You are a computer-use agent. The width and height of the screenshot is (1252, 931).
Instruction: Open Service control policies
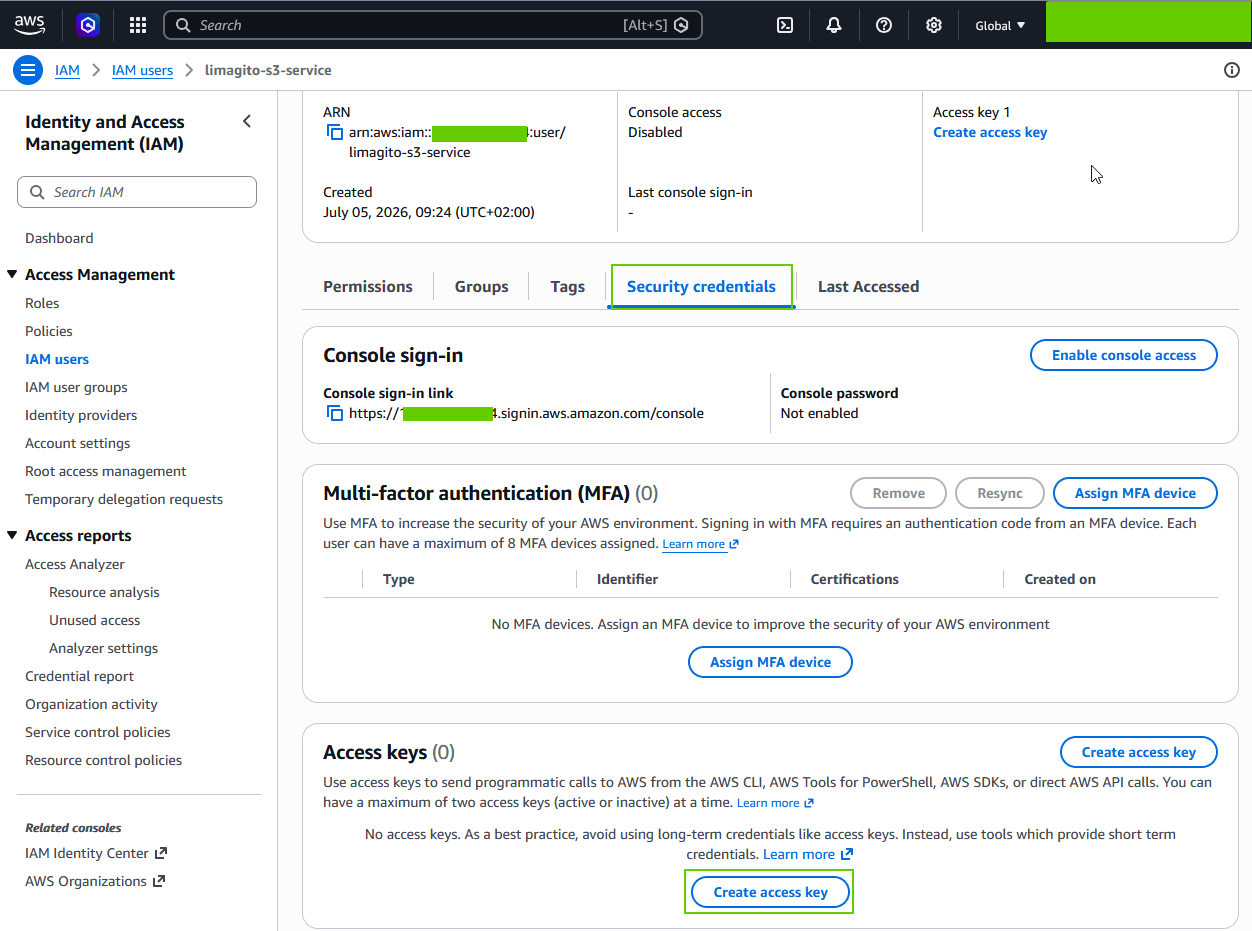[98, 732]
